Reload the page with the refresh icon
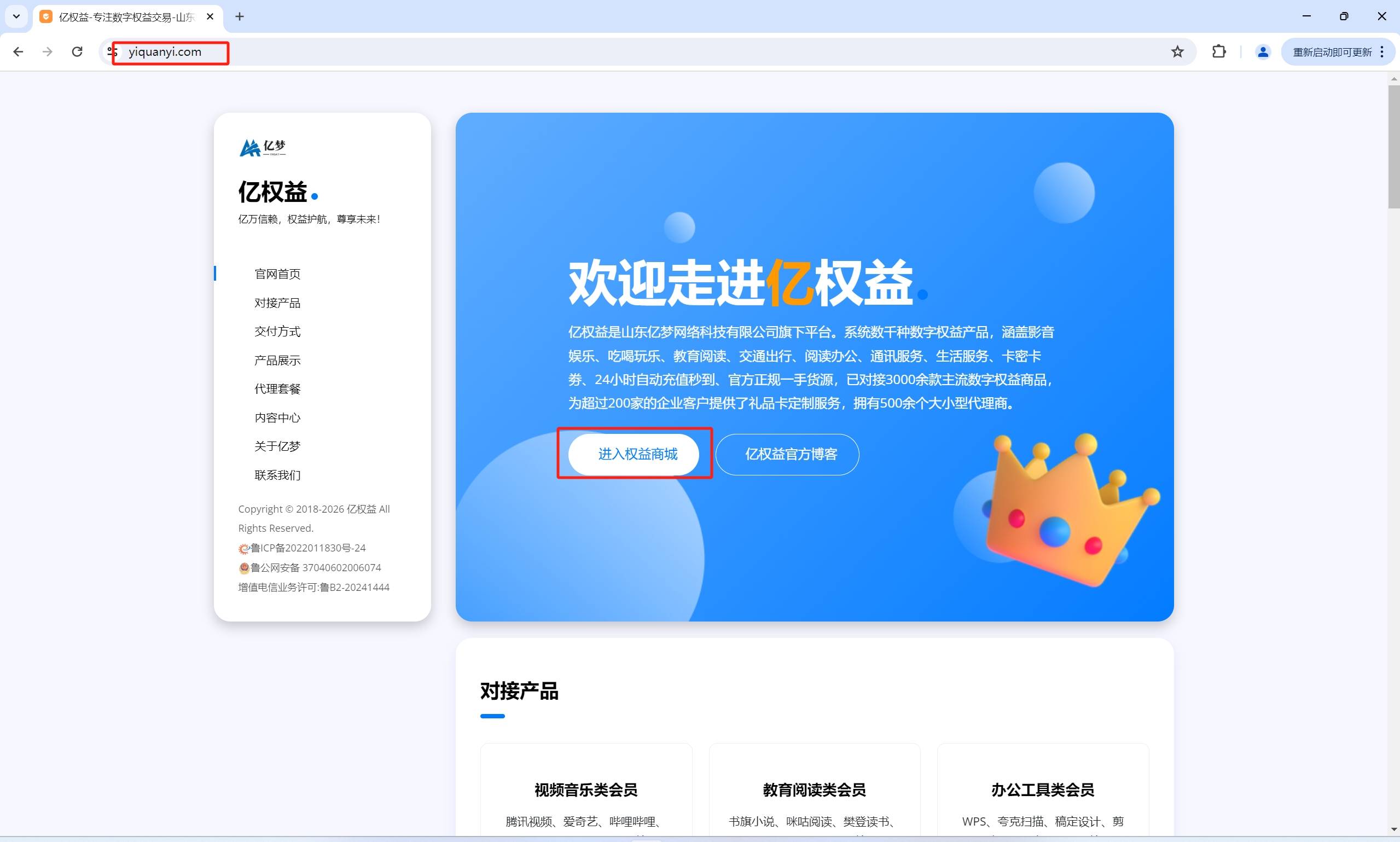This screenshot has height=842, width=1400. (x=77, y=51)
